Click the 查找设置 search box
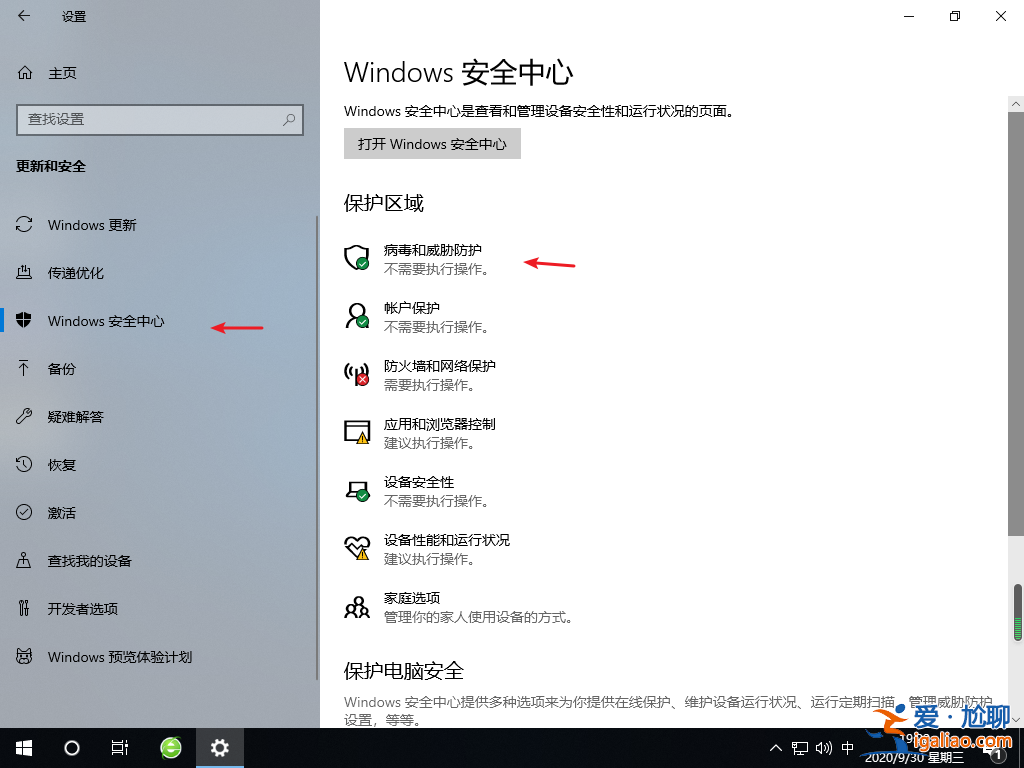The image size is (1024, 768). (x=160, y=120)
